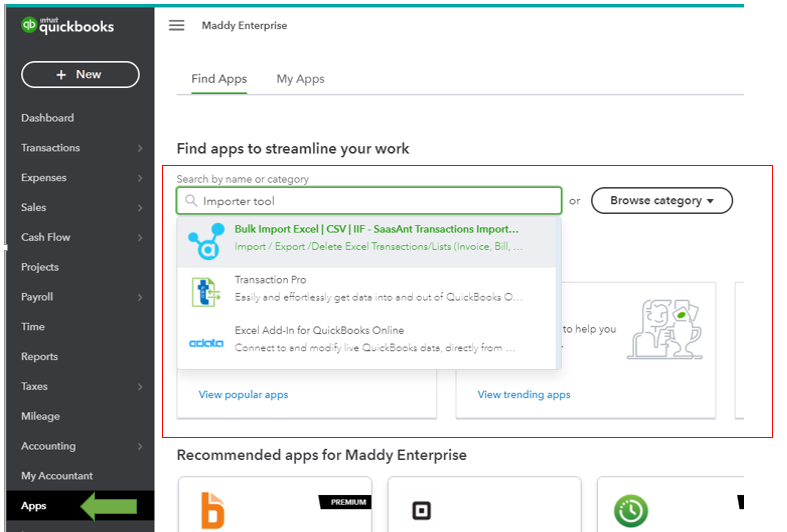787x532 pixels.
Task: Open Taxes in the sidebar
Action: [x=34, y=386]
